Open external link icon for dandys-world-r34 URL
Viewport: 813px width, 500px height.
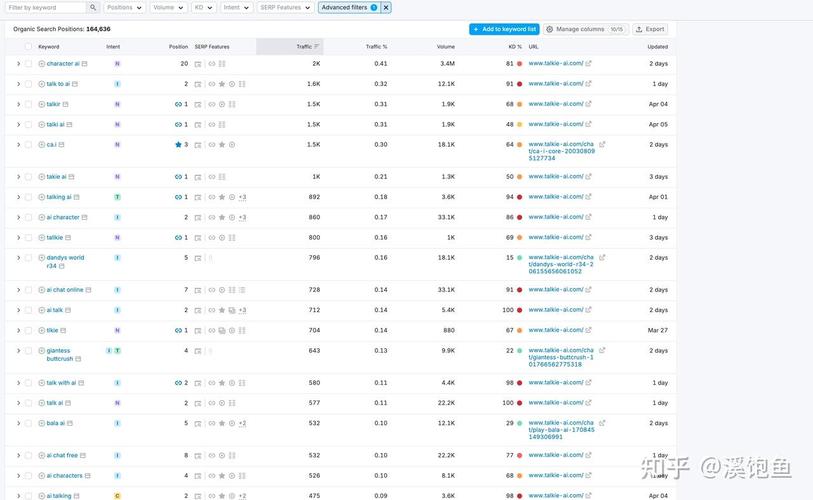[602, 257]
